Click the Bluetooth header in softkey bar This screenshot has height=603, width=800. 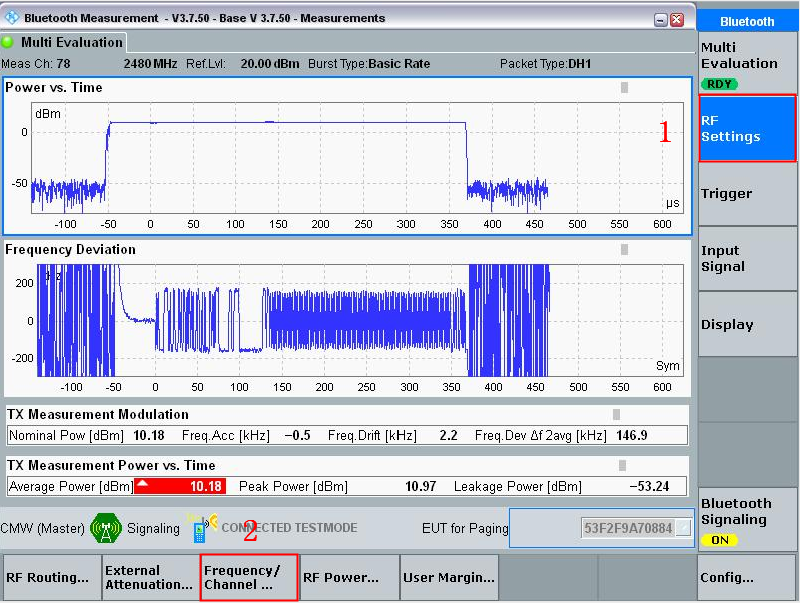(x=747, y=21)
